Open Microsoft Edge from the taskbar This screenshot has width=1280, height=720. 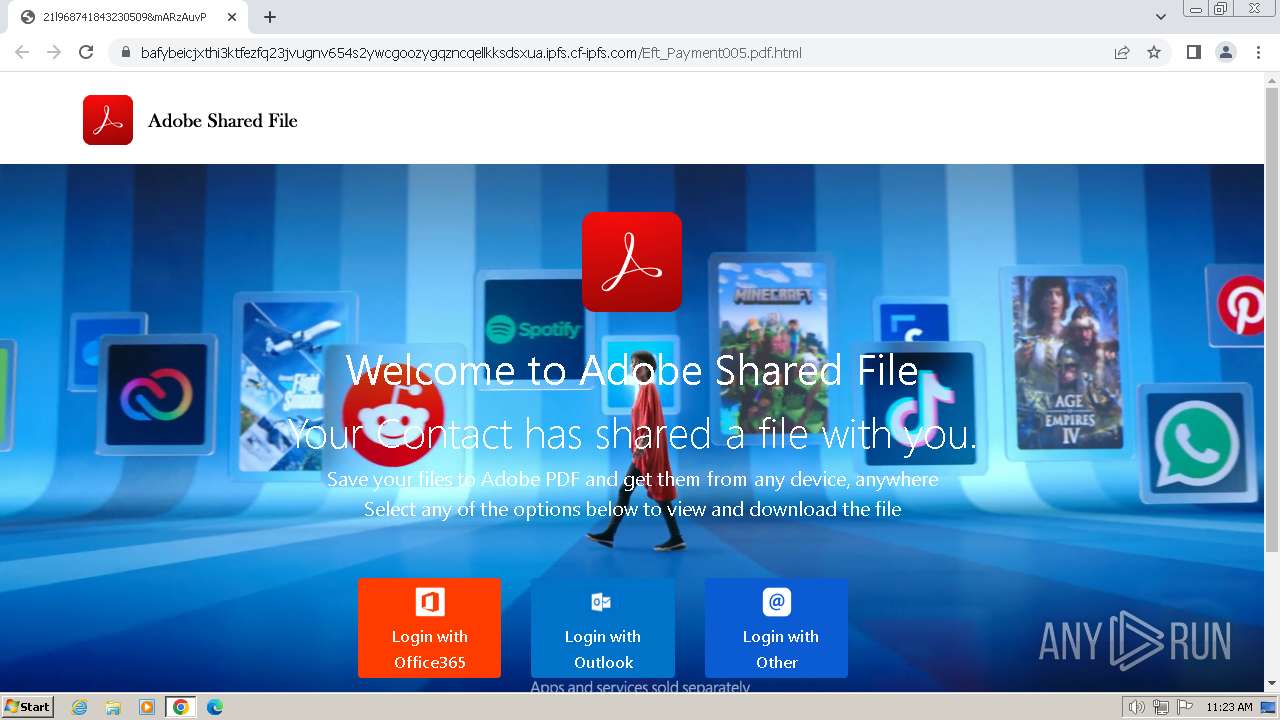point(215,707)
